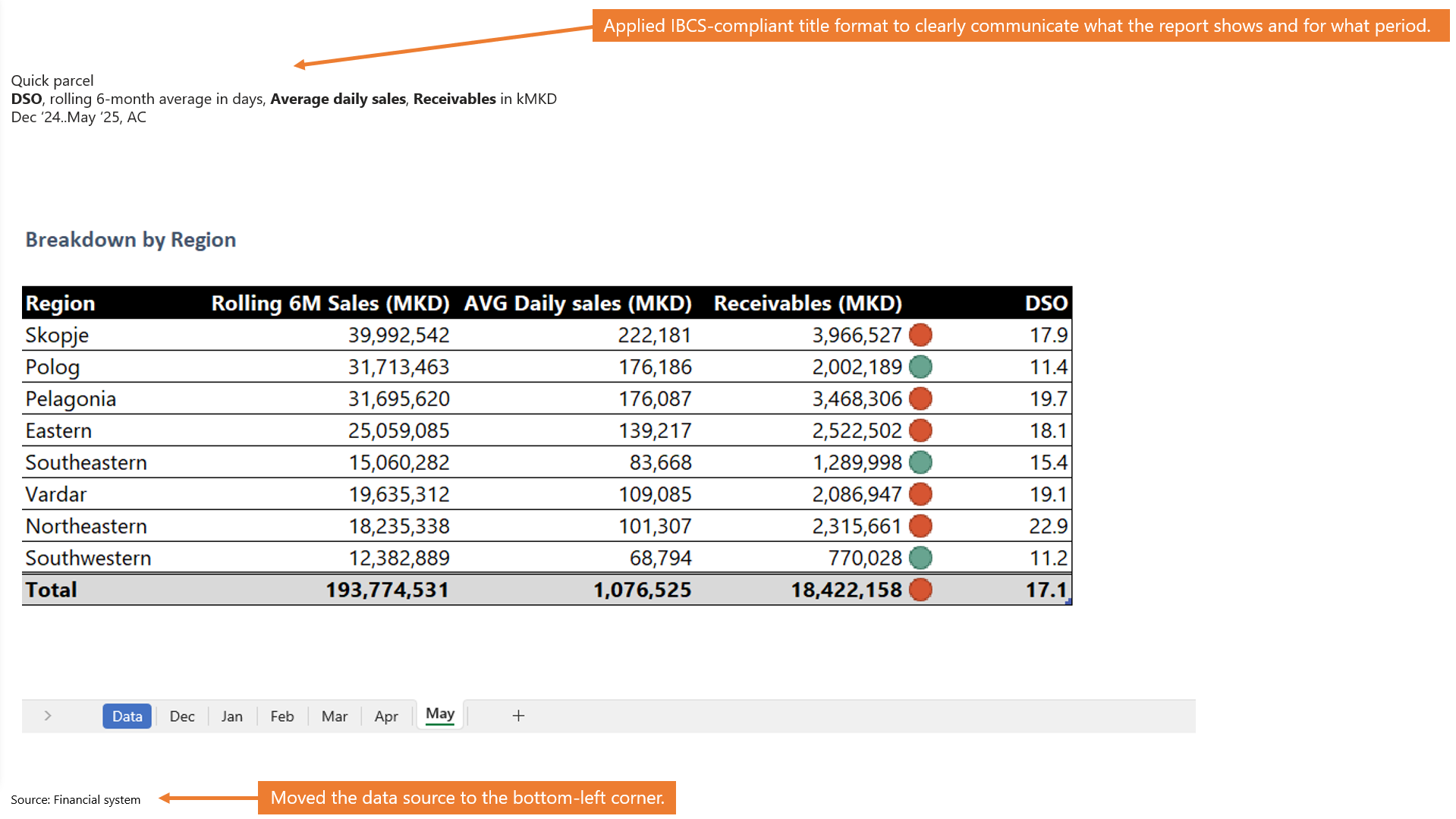Image resolution: width=1456 pixels, height=819 pixels.
Task: Click the red indicator in Northeastern row
Action: coord(920,526)
